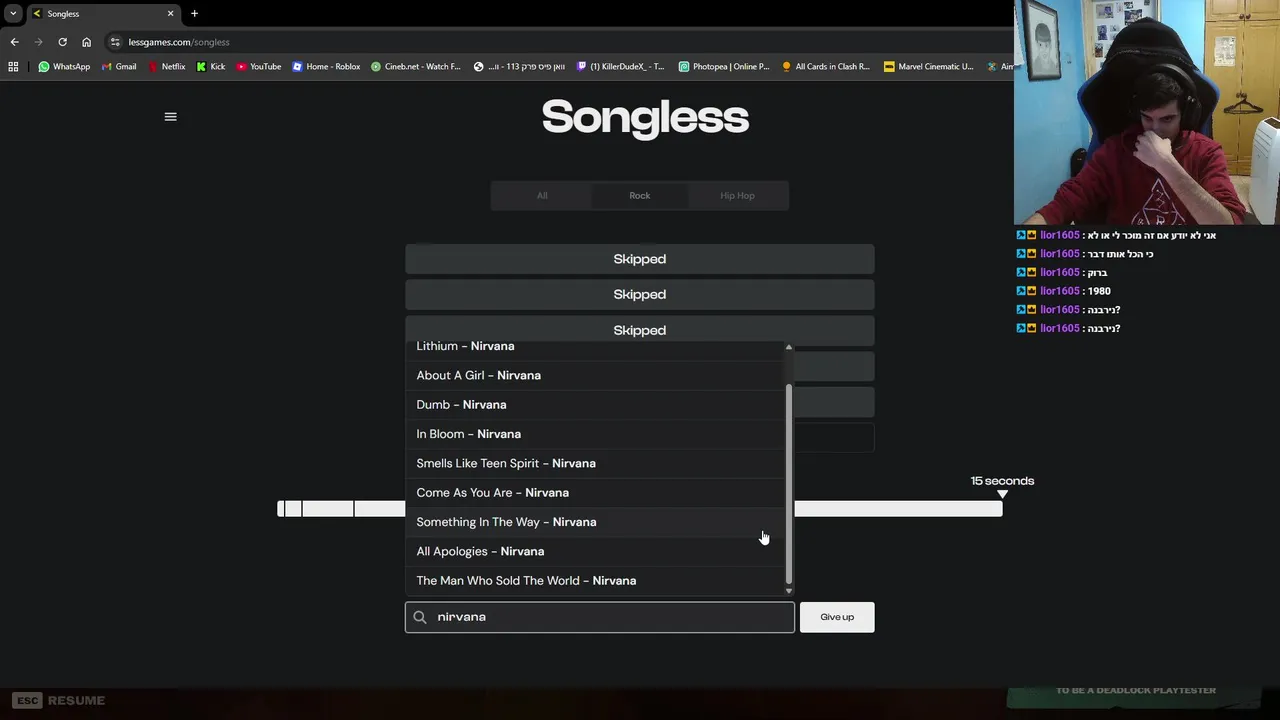Open the KillerDudeX Twitch bookmark
Screen dimensions: 1280x720
pos(621,67)
